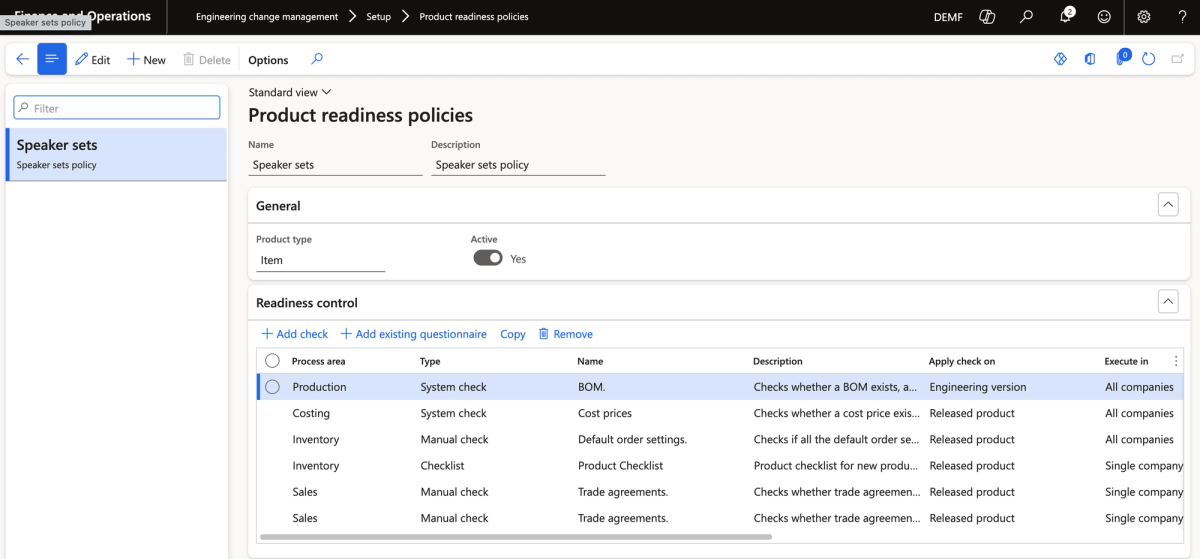Click the Execute in column header
Screen dimensions: 1200x559
pos(1126,361)
